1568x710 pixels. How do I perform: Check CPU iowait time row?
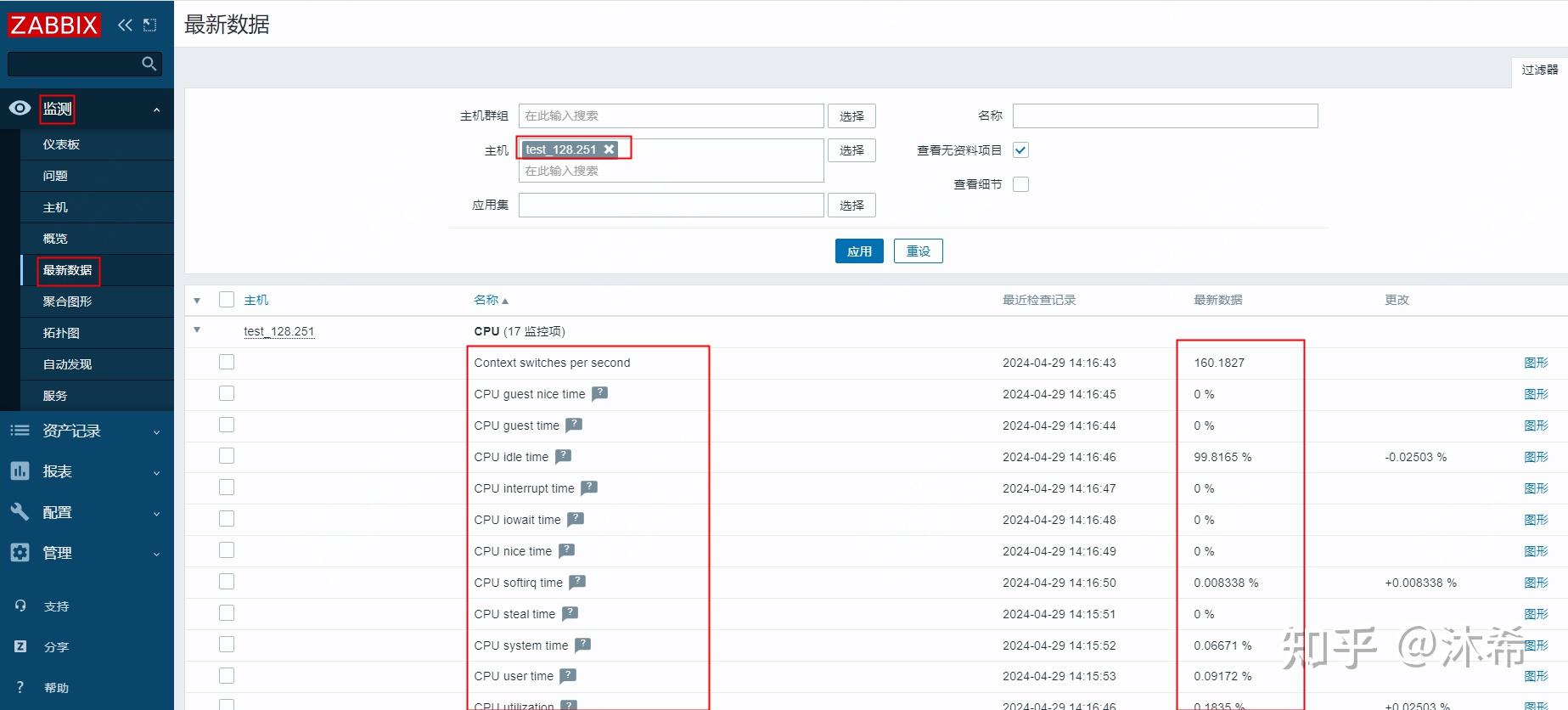tap(227, 519)
